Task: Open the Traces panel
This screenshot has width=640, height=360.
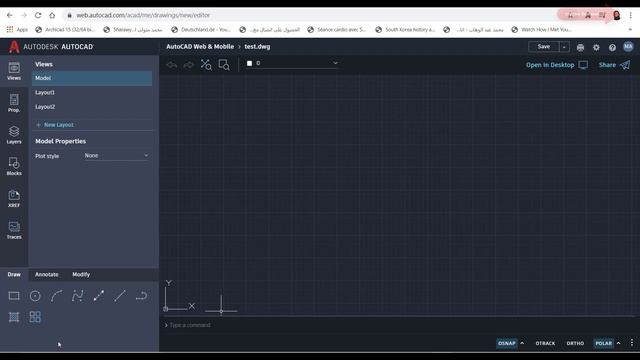Action: pos(14,230)
